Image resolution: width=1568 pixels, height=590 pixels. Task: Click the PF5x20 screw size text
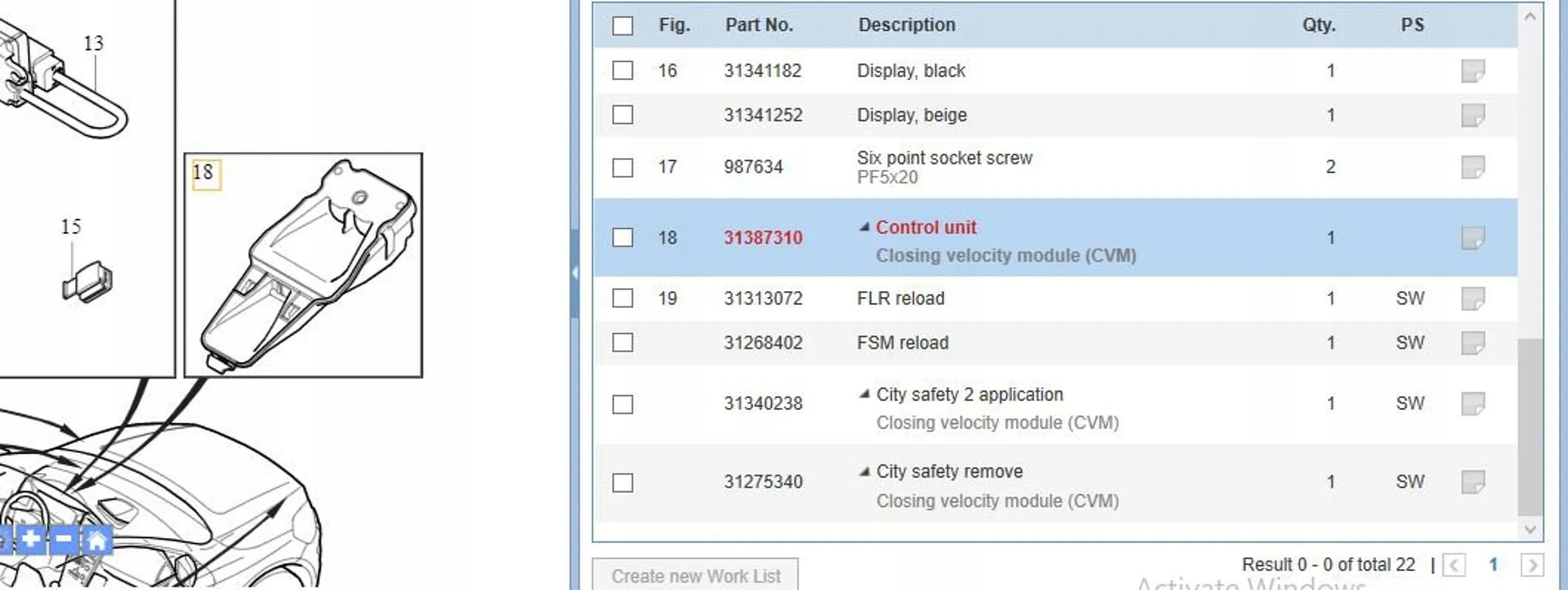click(x=887, y=177)
